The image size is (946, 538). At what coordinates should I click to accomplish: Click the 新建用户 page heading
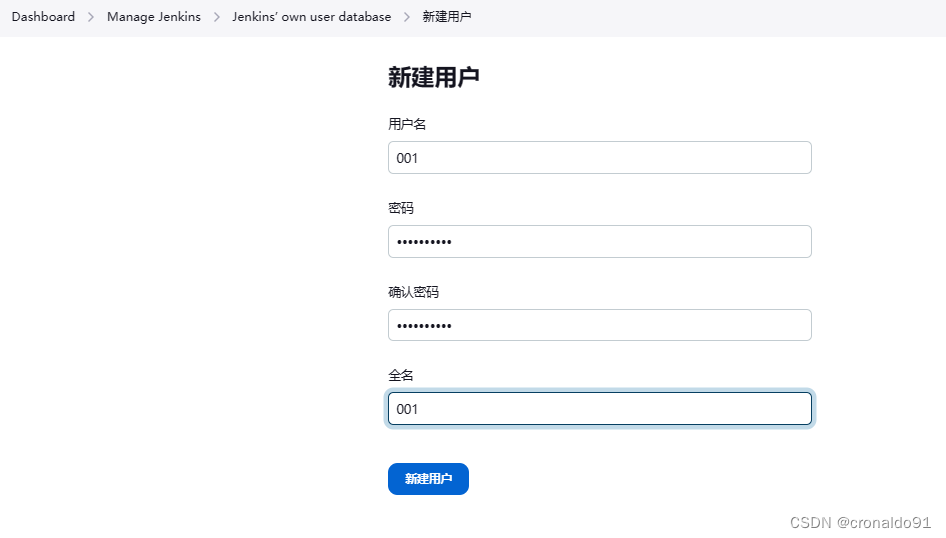tap(433, 77)
